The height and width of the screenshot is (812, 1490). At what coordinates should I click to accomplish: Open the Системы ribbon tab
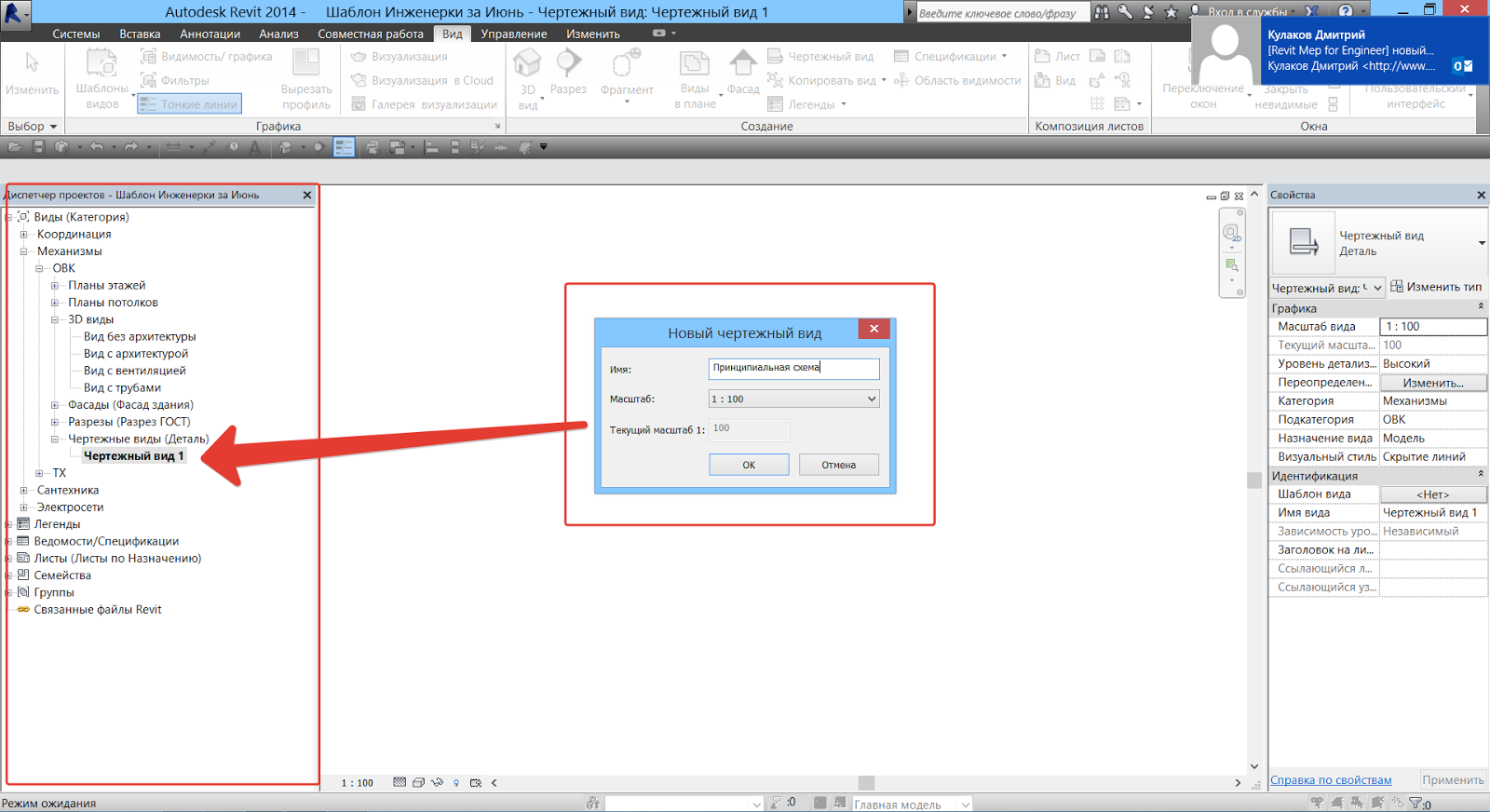point(75,34)
